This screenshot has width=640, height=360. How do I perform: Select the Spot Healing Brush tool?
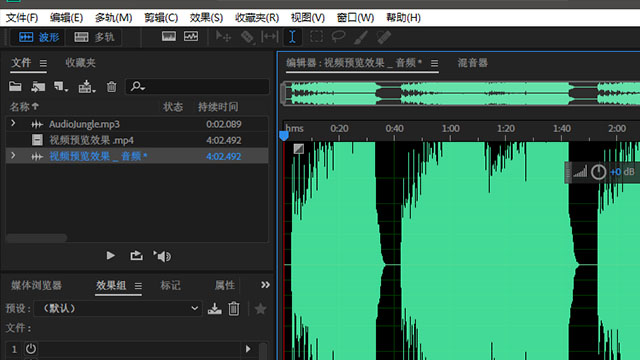pyautogui.click(x=384, y=37)
